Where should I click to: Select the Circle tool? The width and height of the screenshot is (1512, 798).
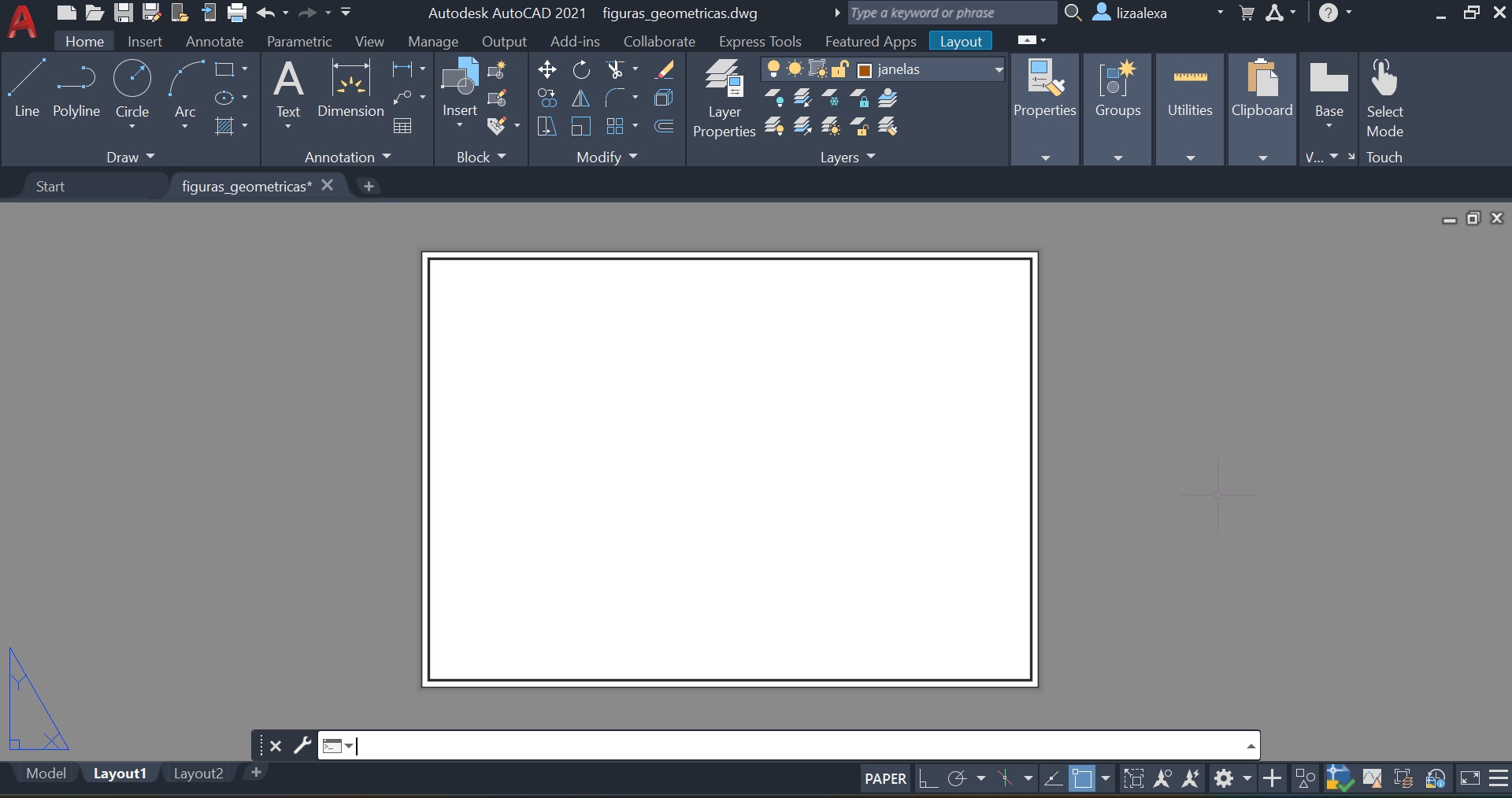pos(132,88)
